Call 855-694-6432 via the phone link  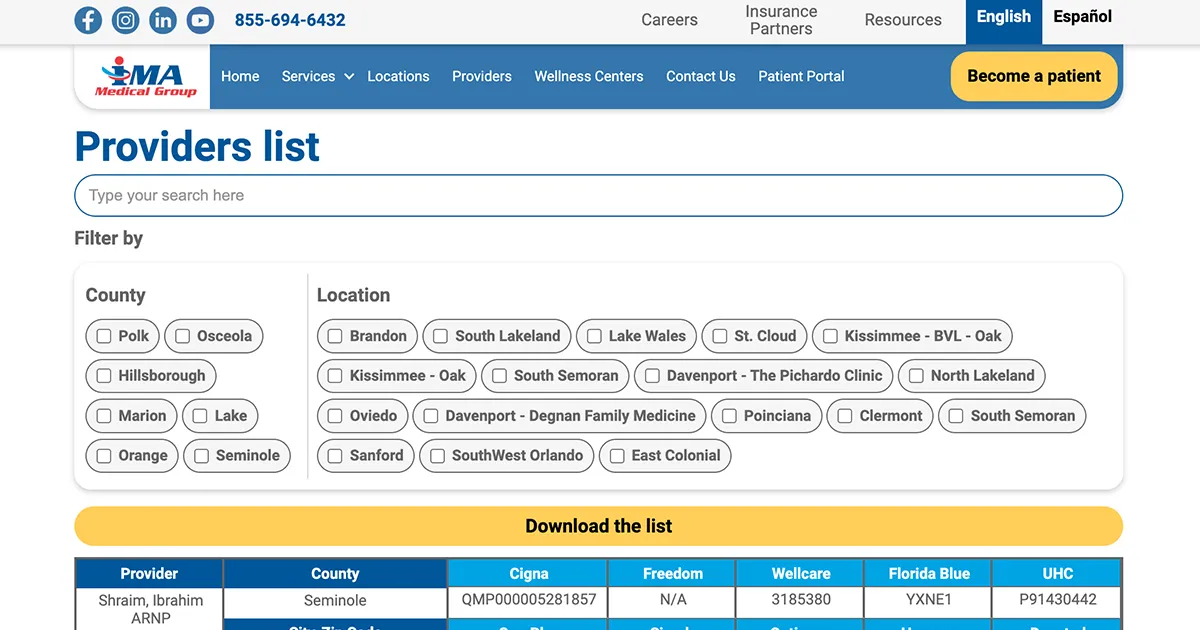[x=289, y=20]
